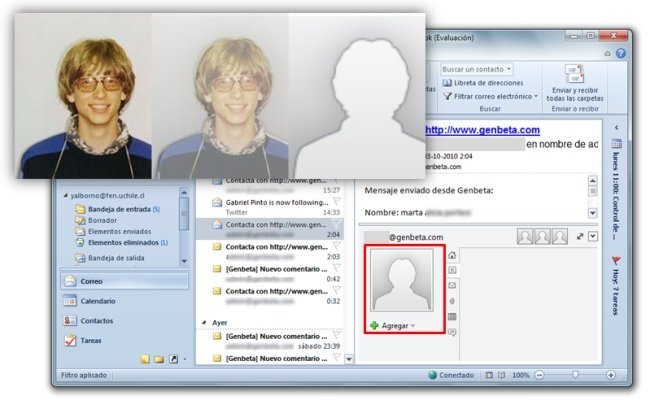Click the Buscar un contacto search box
This screenshot has width=650, height=413.
[476, 69]
